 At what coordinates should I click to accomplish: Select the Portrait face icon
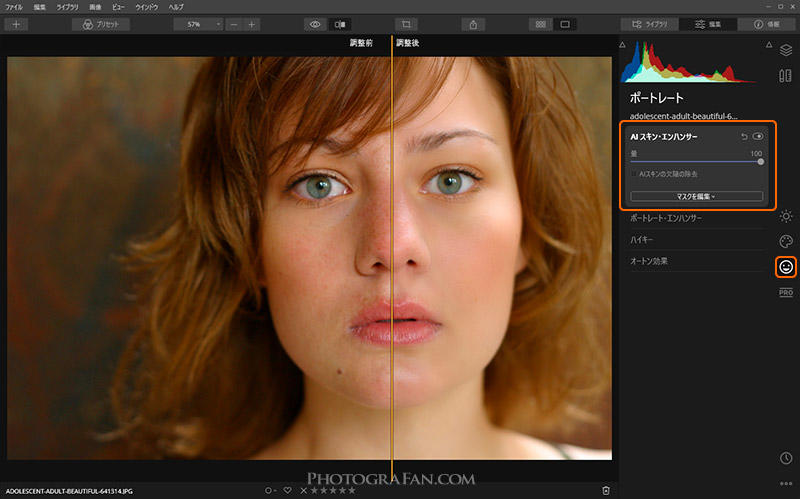(x=786, y=267)
